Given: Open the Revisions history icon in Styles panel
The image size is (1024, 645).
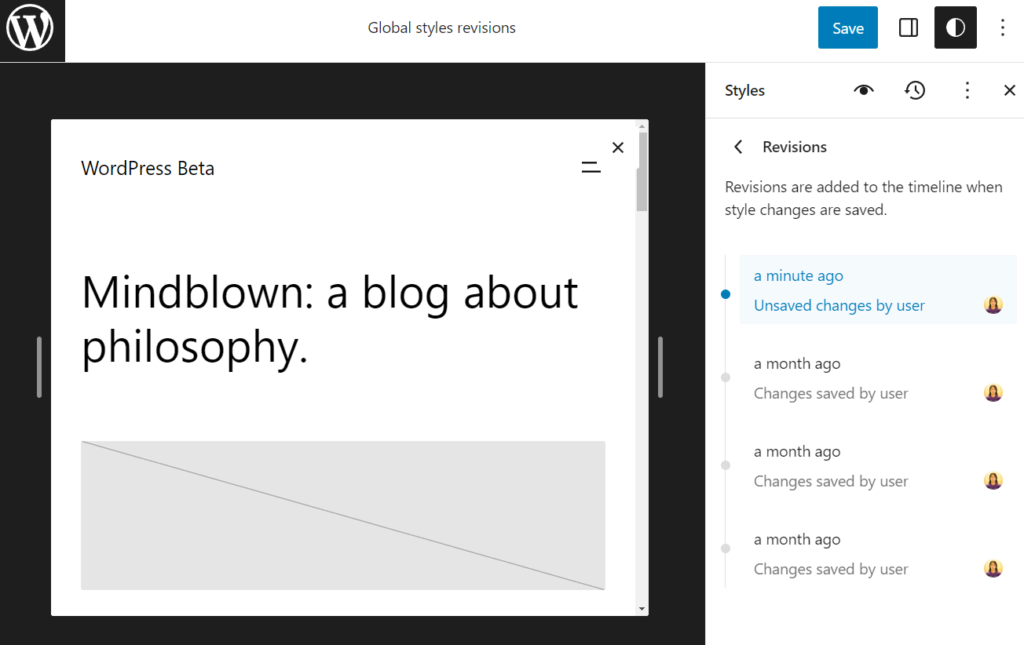Looking at the screenshot, I should pyautogui.click(x=914, y=90).
